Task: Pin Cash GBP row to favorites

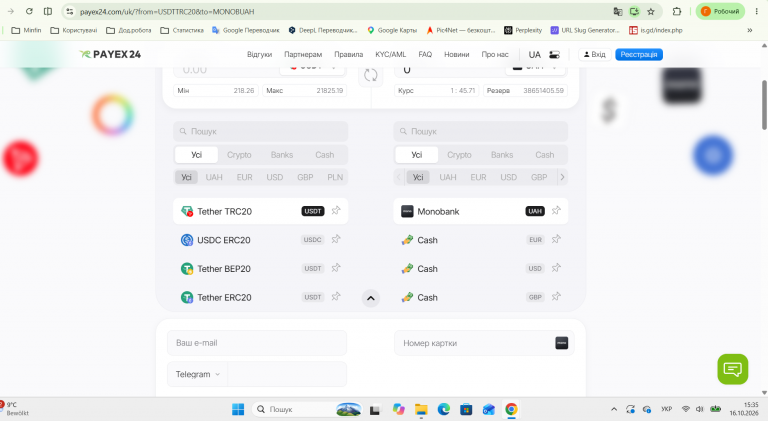Action: 556,297
